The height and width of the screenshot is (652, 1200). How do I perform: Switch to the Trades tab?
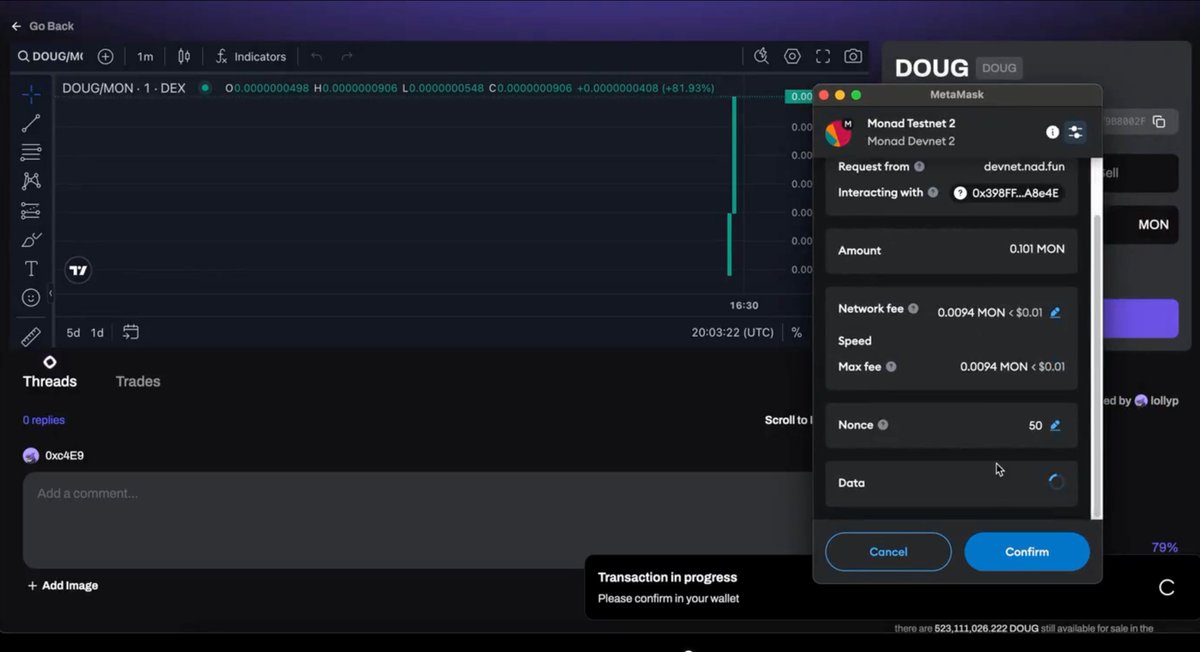coord(138,381)
